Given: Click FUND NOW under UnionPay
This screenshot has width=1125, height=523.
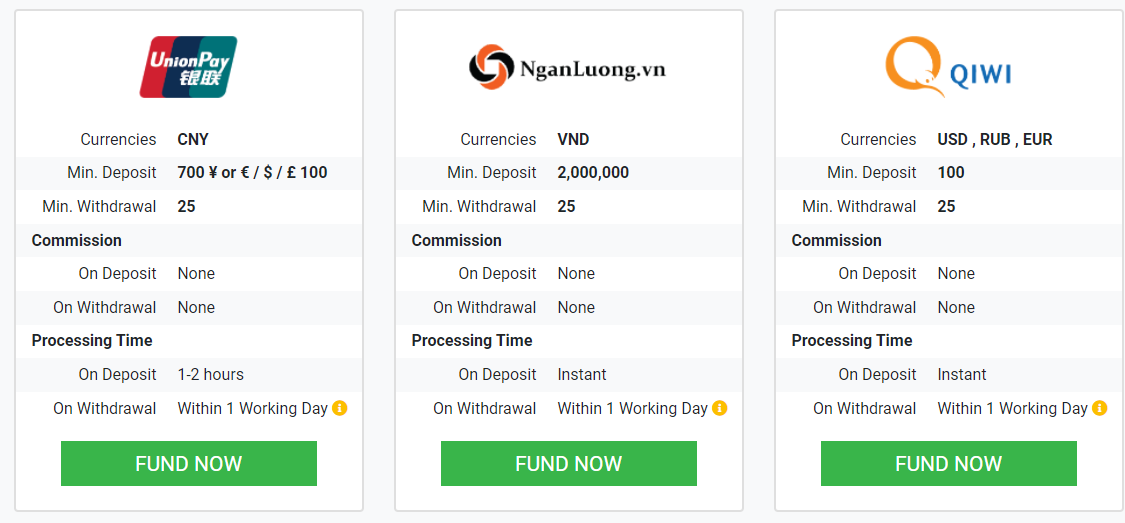Looking at the screenshot, I should [x=189, y=463].
